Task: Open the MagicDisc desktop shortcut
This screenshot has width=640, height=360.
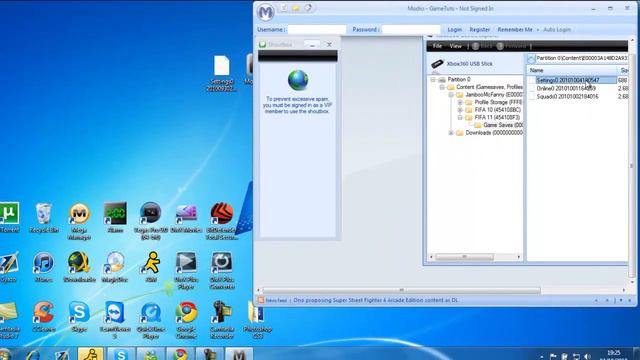Action: click(x=115, y=267)
